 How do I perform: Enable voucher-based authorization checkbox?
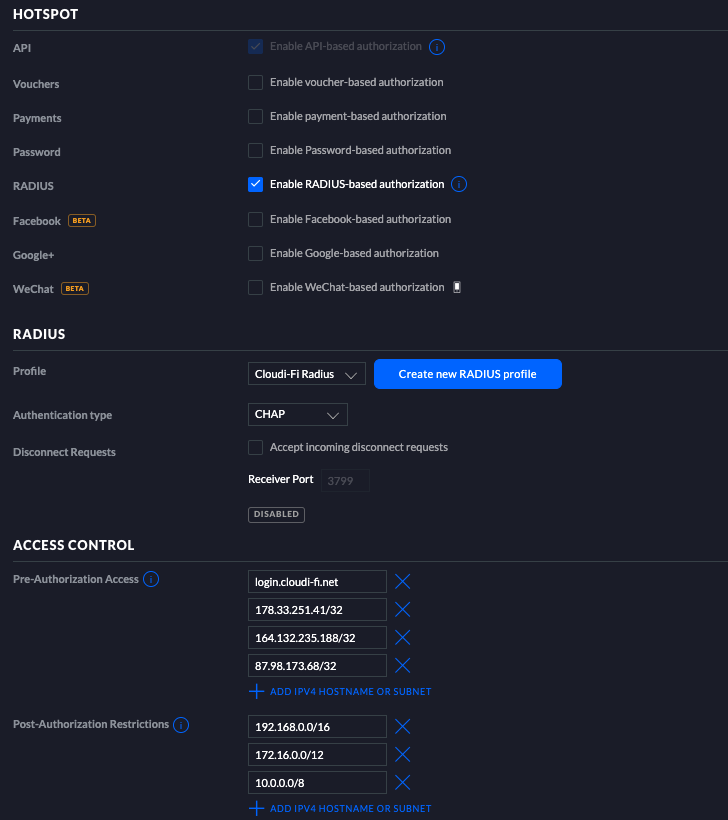click(x=255, y=82)
